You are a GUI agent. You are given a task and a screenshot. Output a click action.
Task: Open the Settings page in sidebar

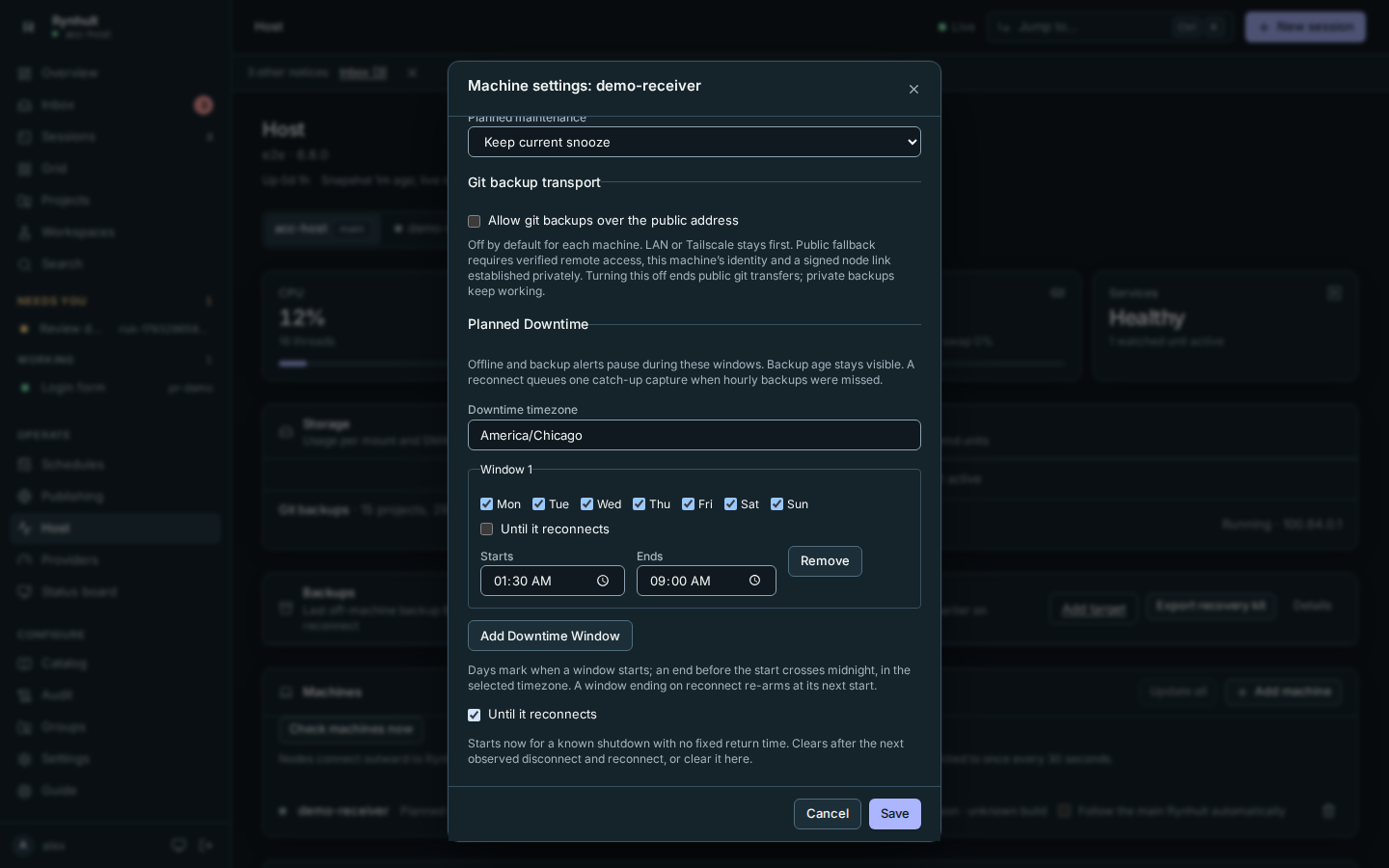tap(116, 759)
